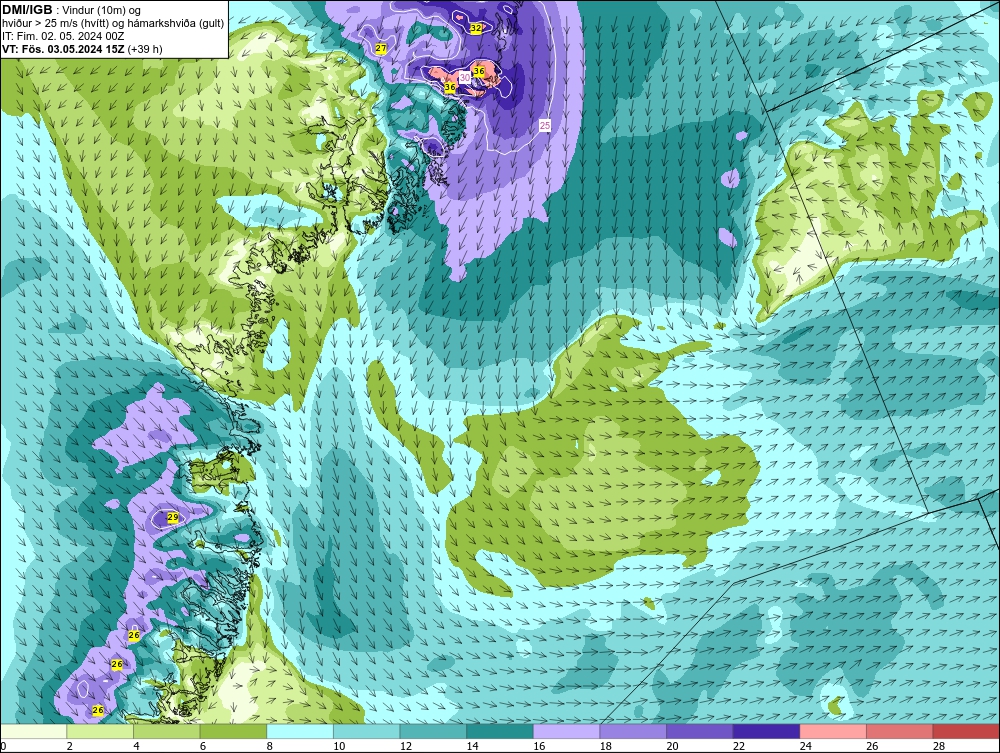Click the white 30 contour label
The width and height of the screenshot is (1000, 753).
(465, 77)
